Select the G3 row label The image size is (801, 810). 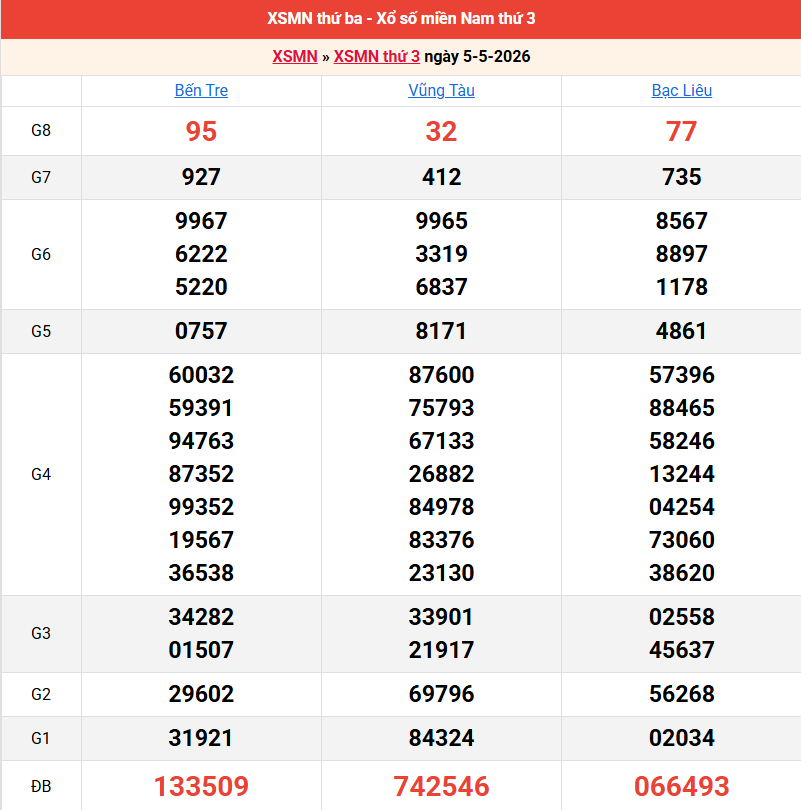coord(41,633)
